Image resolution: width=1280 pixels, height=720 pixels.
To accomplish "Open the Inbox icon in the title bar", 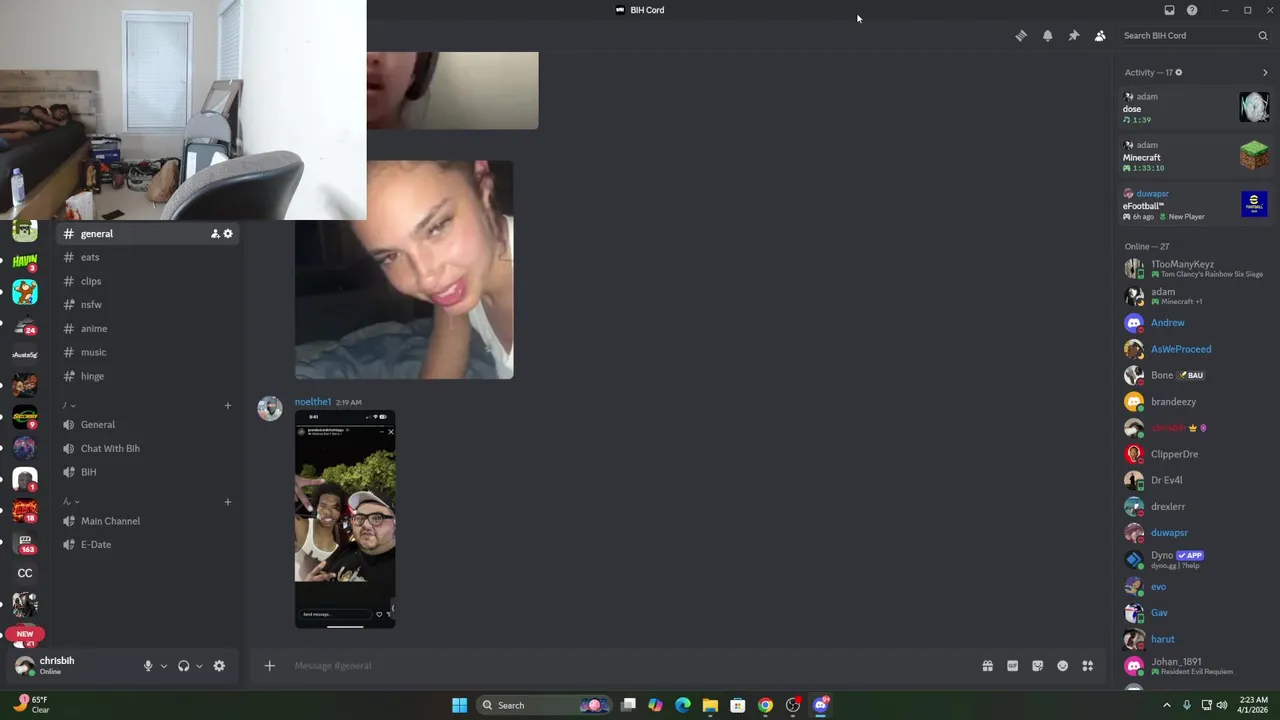I will [x=1169, y=10].
